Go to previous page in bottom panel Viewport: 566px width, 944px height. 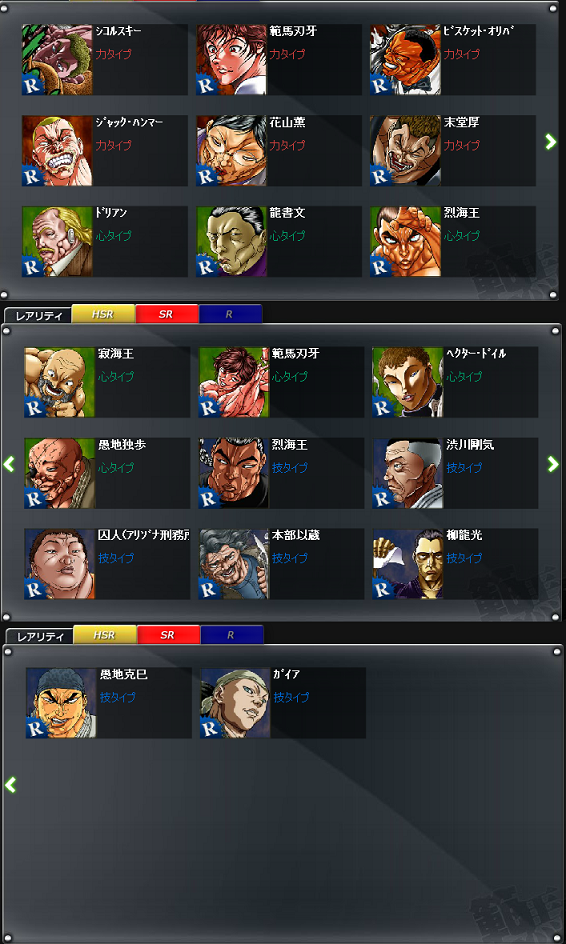tap(10, 784)
